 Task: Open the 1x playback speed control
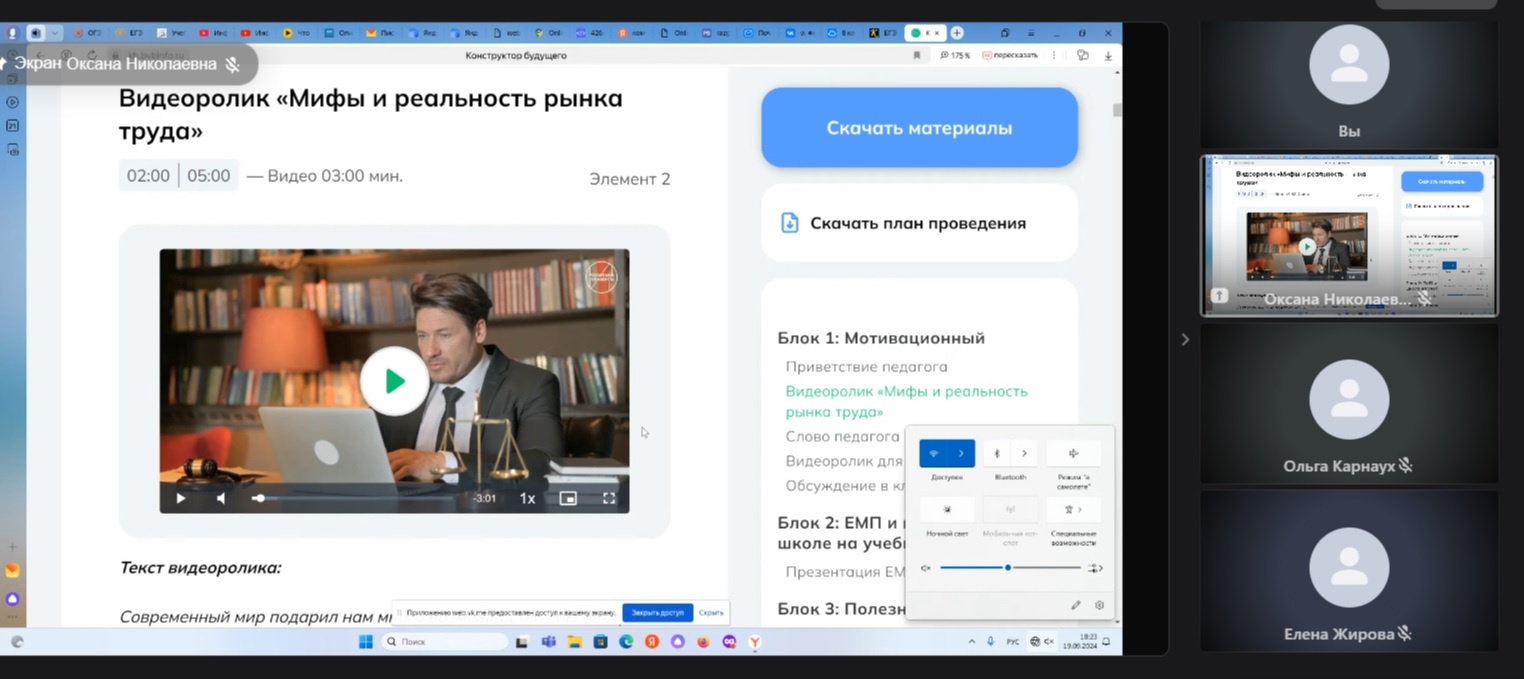[x=527, y=498]
